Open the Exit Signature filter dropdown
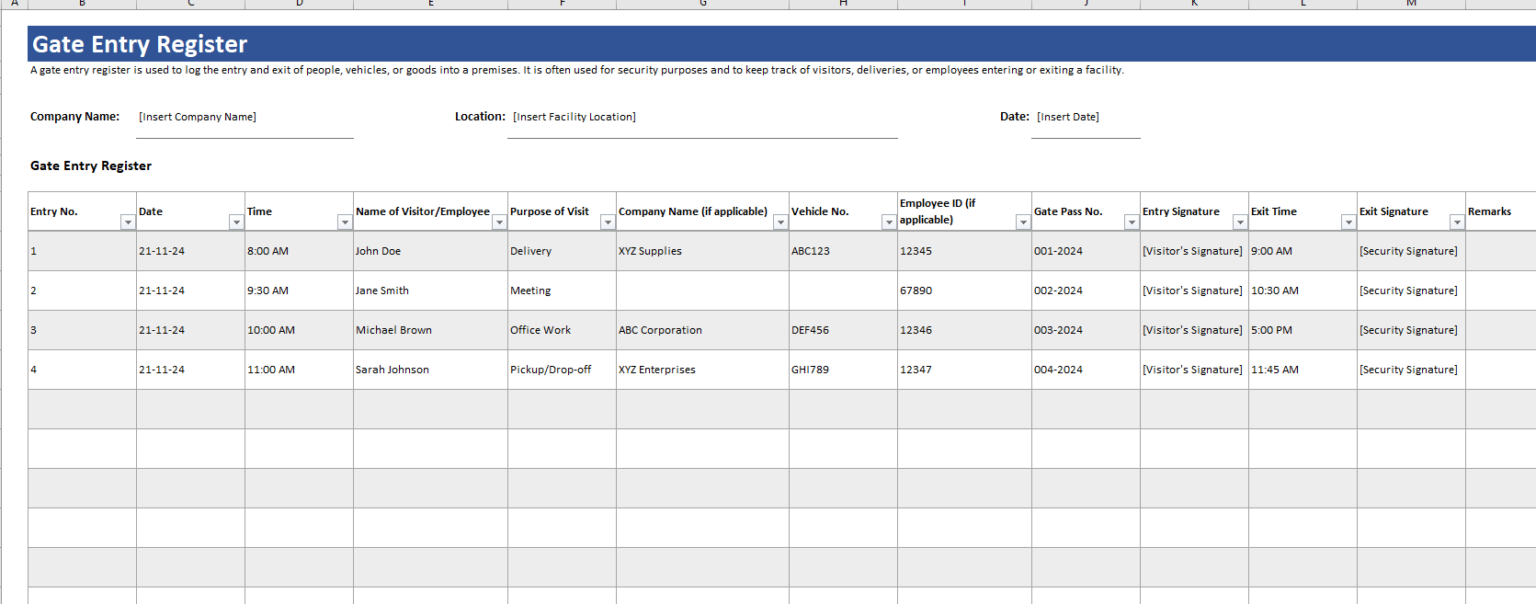Image resolution: width=1536 pixels, height=604 pixels. [x=1459, y=221]
